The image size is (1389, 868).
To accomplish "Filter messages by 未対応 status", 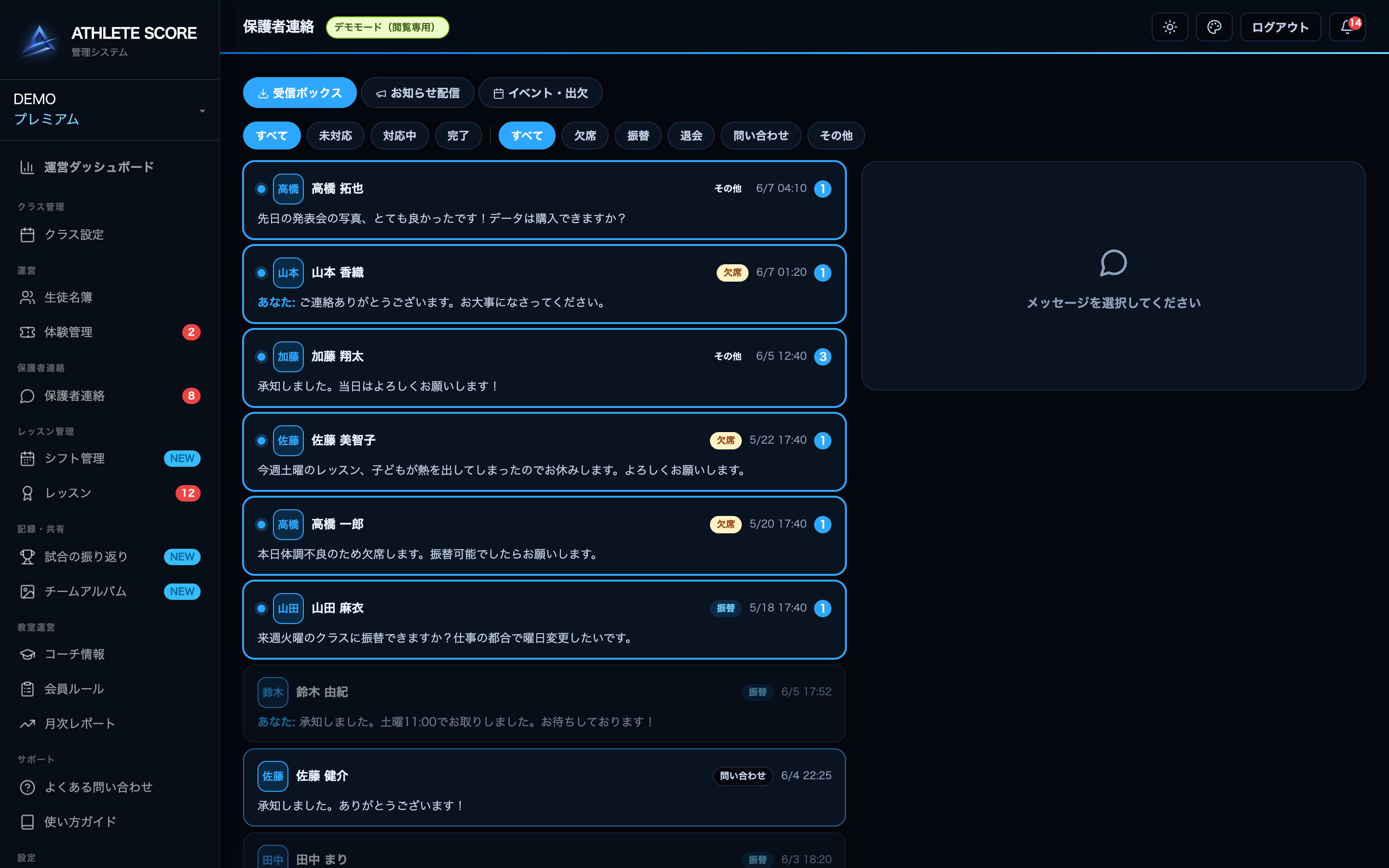I will click(x=335, y=136).
